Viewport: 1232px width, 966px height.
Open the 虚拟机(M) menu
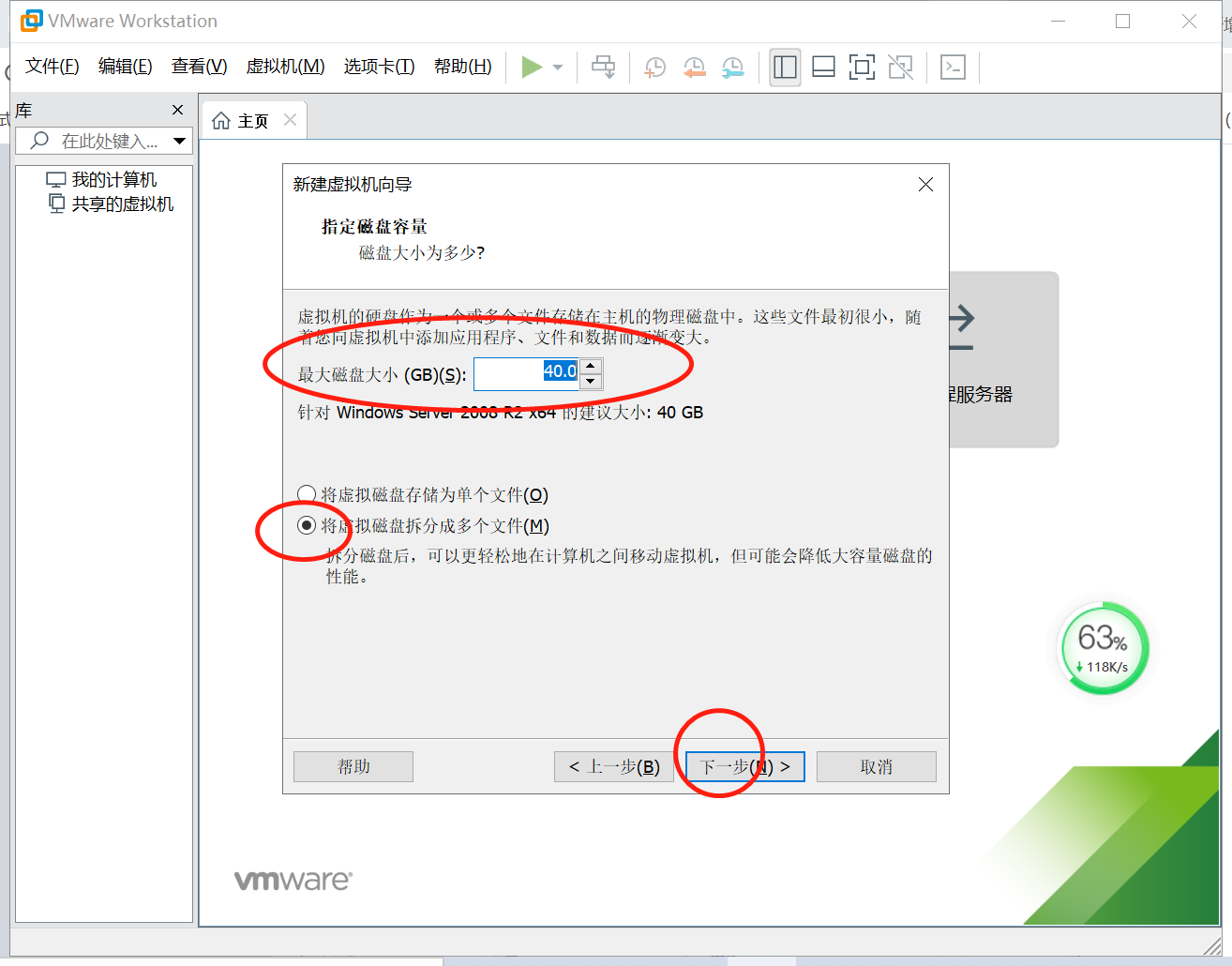point(285,67)
